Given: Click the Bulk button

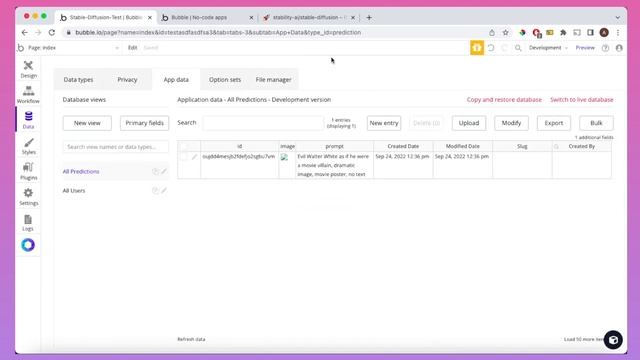Looking at the screenshot, I should pos(596,123).
